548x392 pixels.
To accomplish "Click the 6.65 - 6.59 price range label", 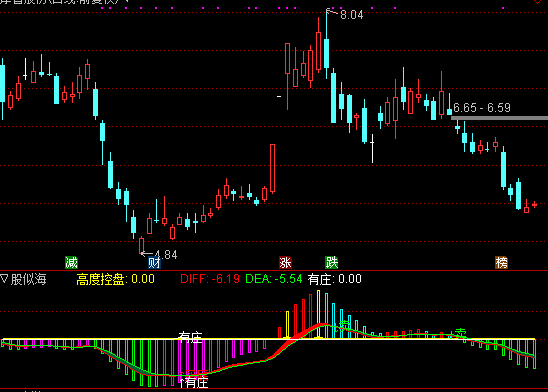I will pos(482,108).
